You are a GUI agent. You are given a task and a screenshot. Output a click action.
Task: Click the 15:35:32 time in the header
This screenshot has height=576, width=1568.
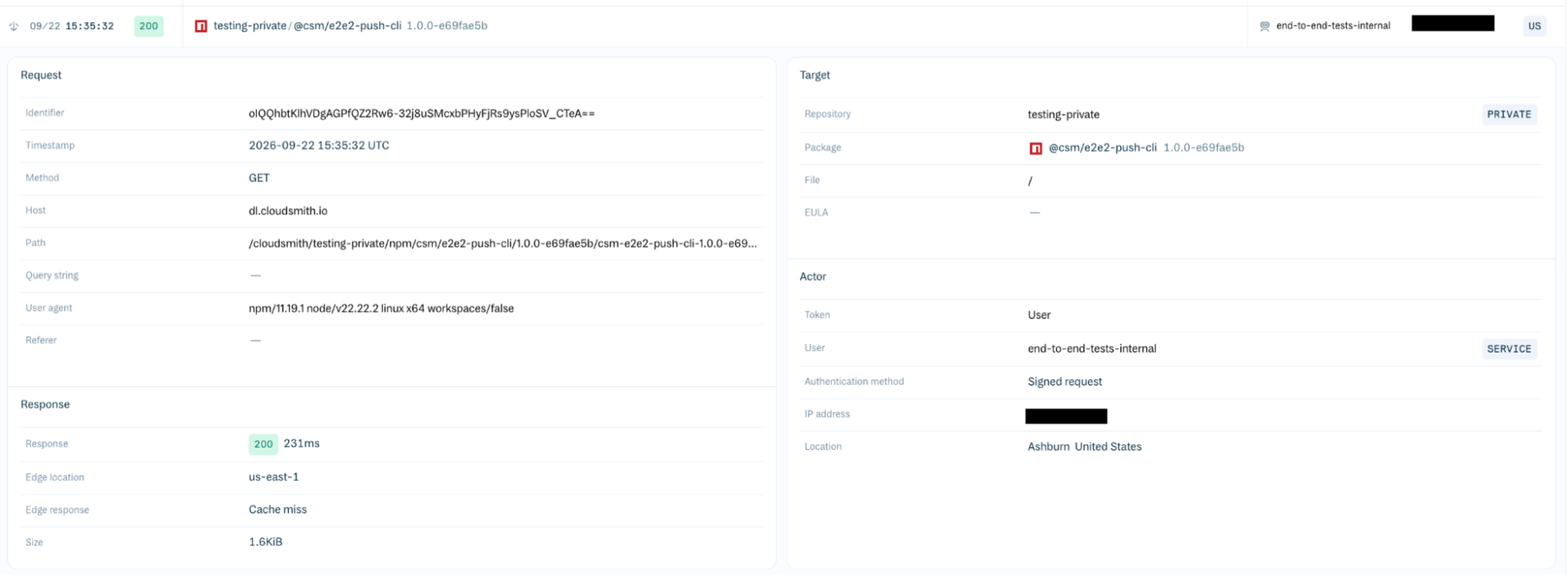[x=89, y=26]
